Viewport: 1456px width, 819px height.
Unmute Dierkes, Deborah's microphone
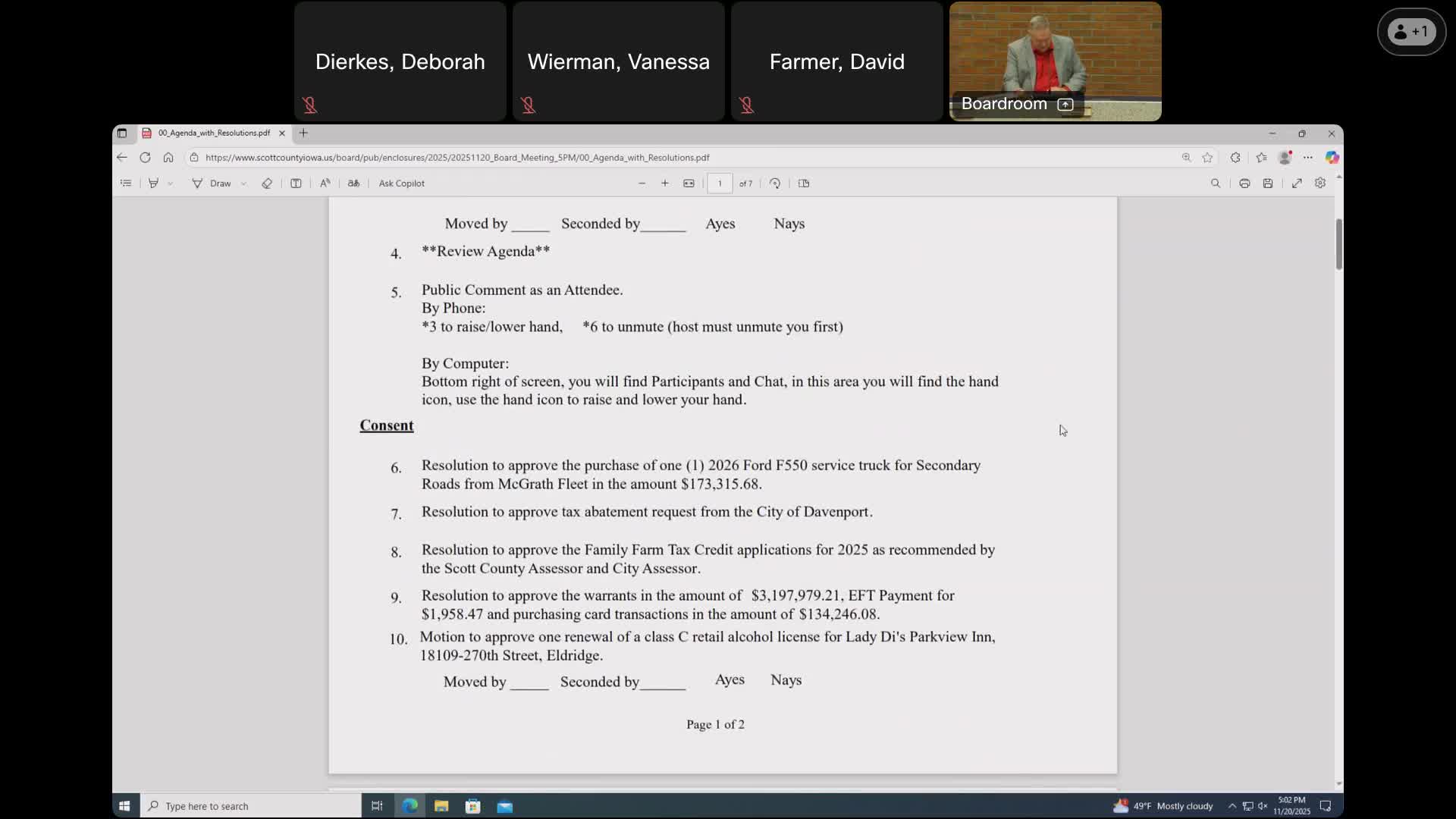[310, 105]
